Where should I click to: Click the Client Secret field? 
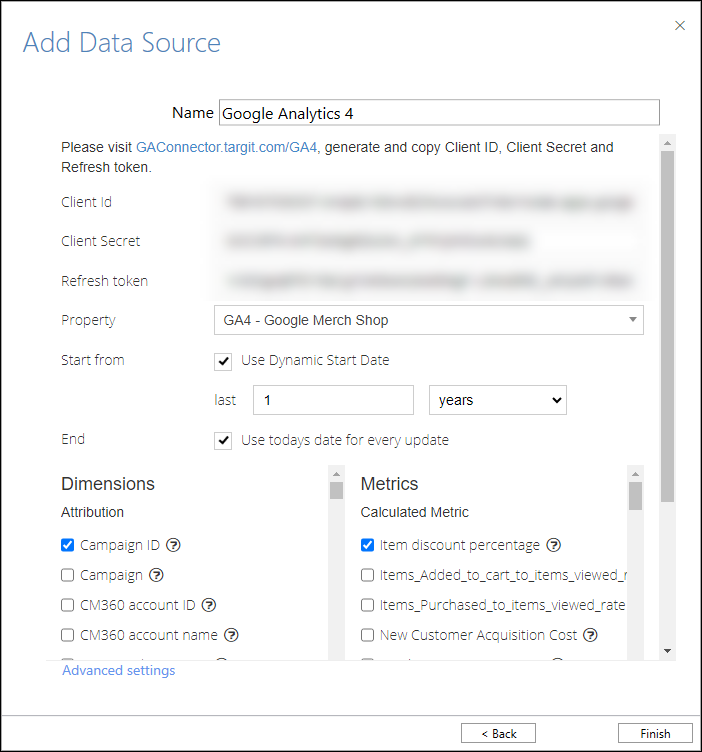429,241
